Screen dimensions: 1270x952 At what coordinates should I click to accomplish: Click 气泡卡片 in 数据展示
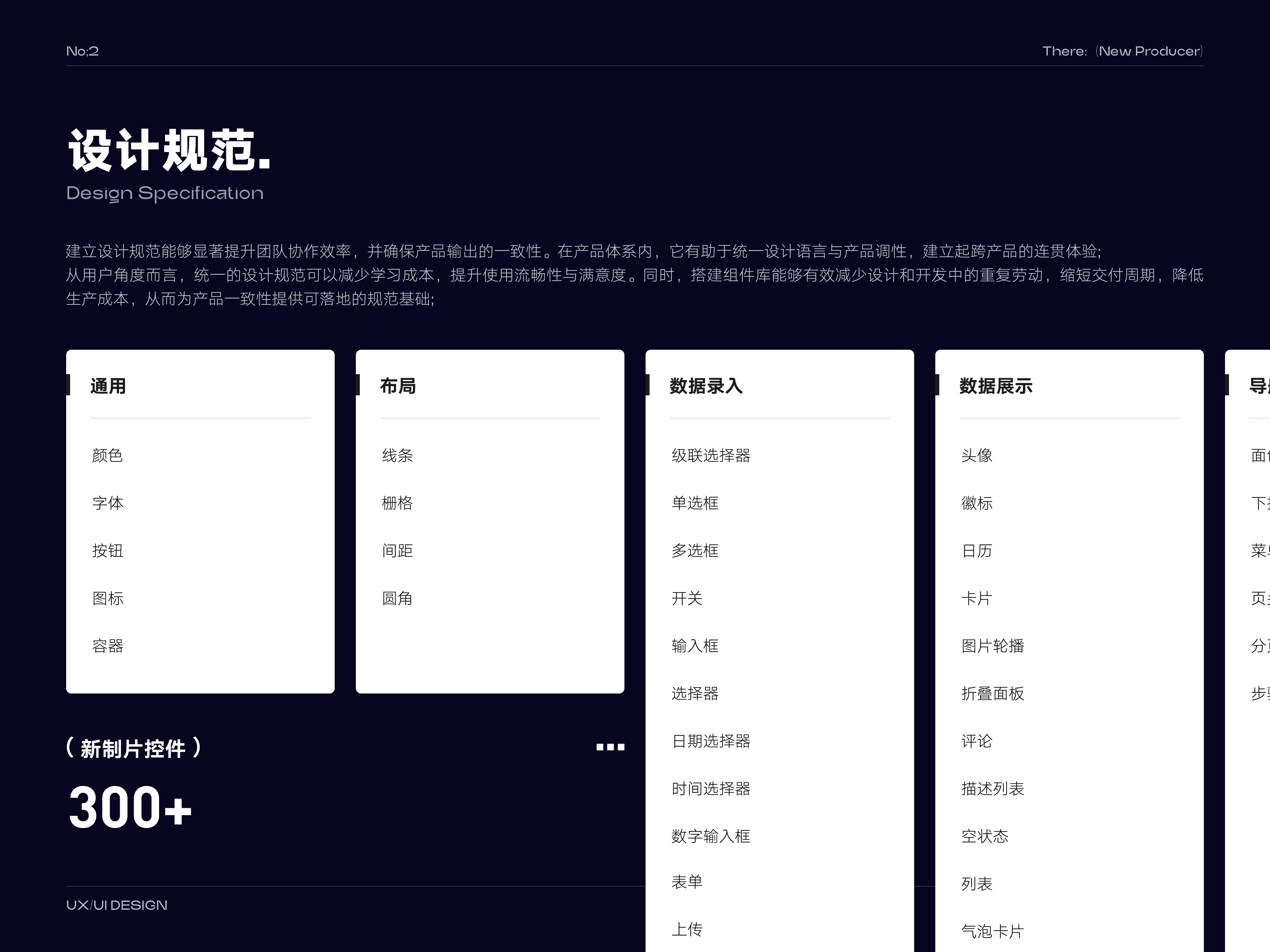click(993, 932)
